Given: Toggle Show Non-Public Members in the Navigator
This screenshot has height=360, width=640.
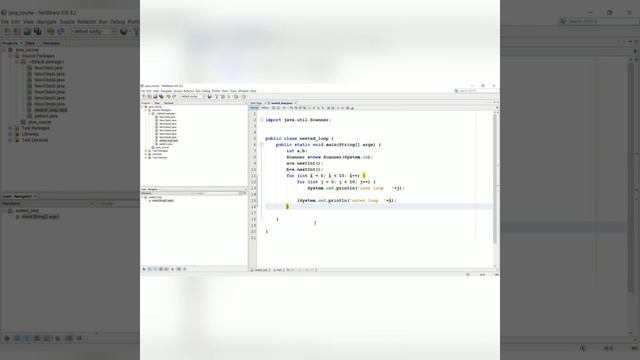Looking at the screenshot, I should point(161,269).
